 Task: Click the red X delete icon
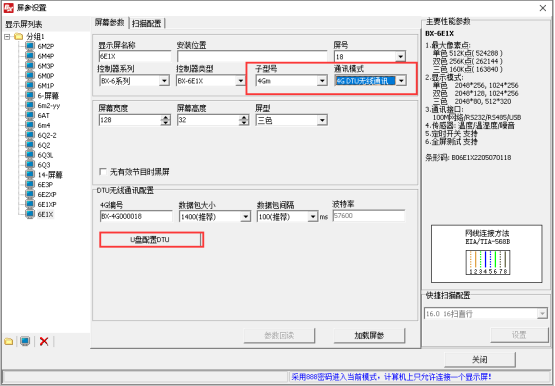44,341
